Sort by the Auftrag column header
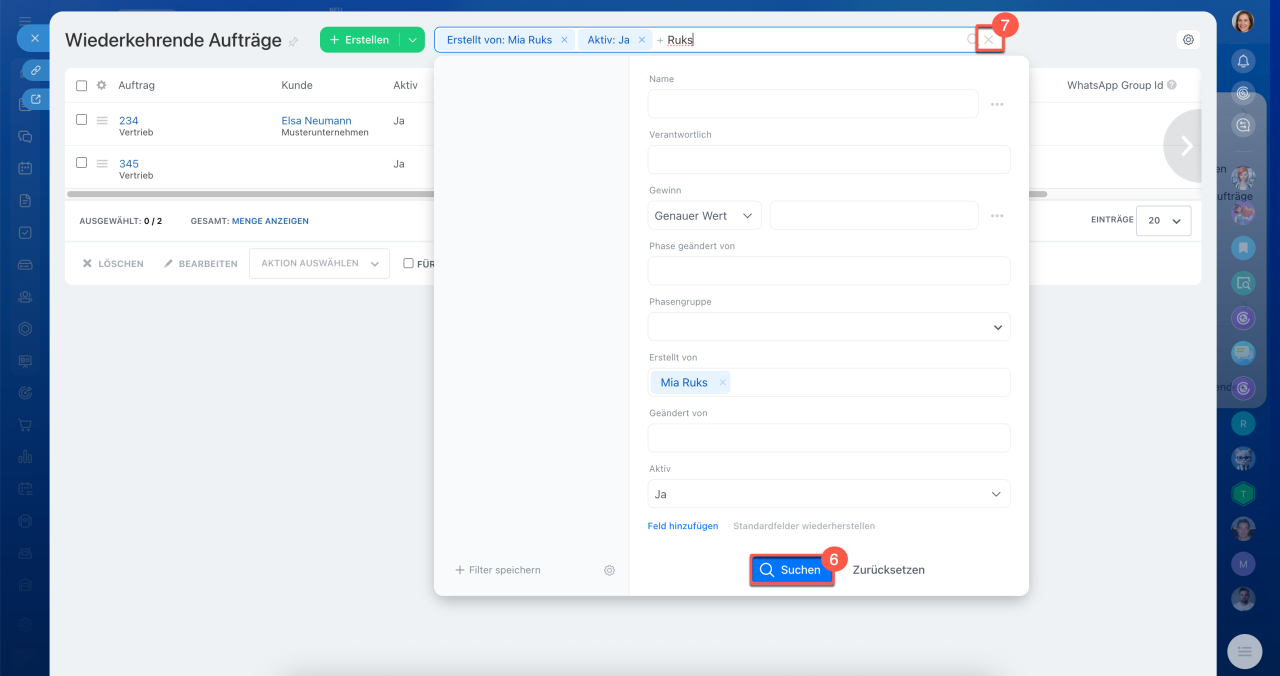The height and width of the screenshot is (676, 1280). tap(136, 86)
